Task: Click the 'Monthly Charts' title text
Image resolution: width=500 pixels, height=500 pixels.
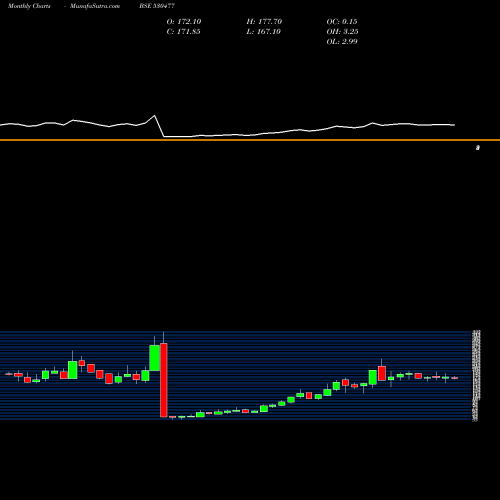Action: [x=29, y=6]
